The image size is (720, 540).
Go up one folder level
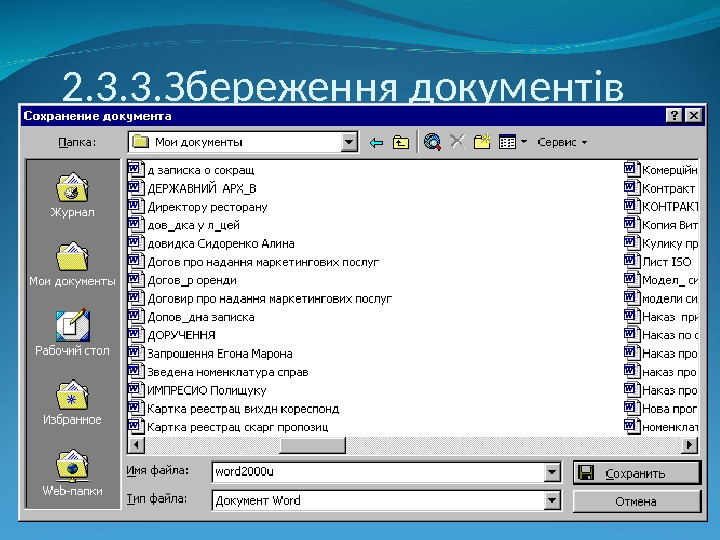coord(400,142)
